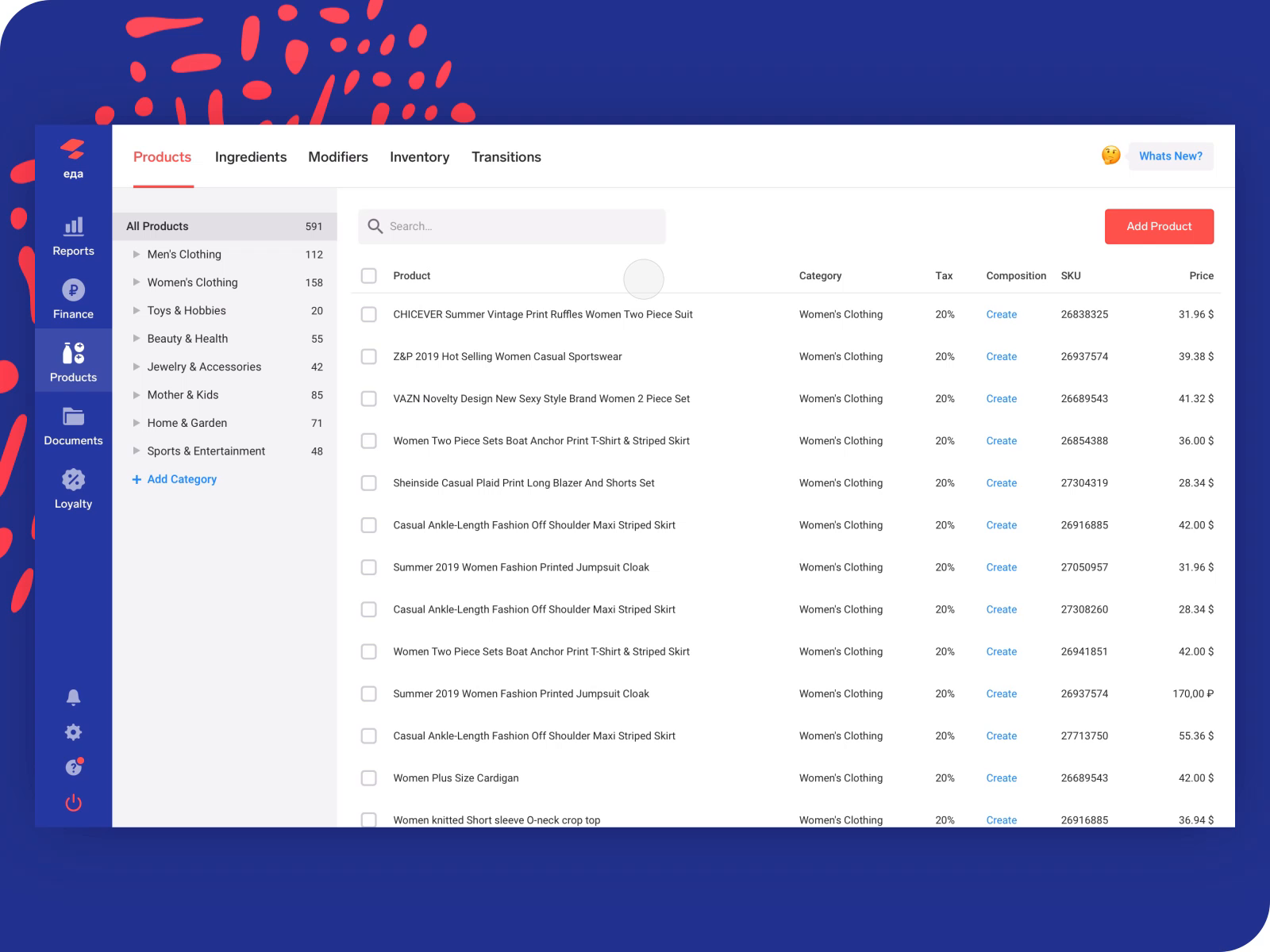Open the Modifiers tab
This screenshot has height=952, width=1270.
[337, 156]
